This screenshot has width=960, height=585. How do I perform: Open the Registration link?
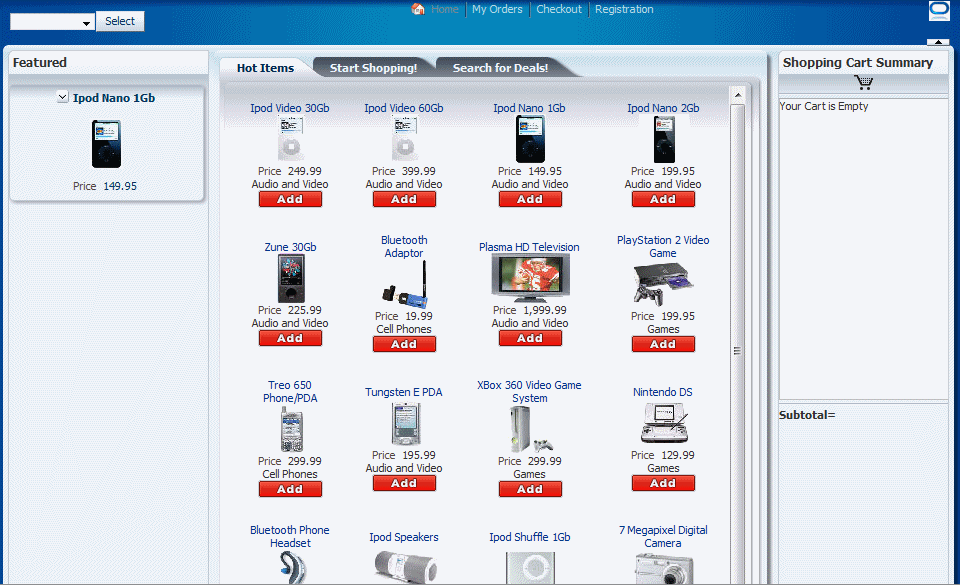(624, 9)
